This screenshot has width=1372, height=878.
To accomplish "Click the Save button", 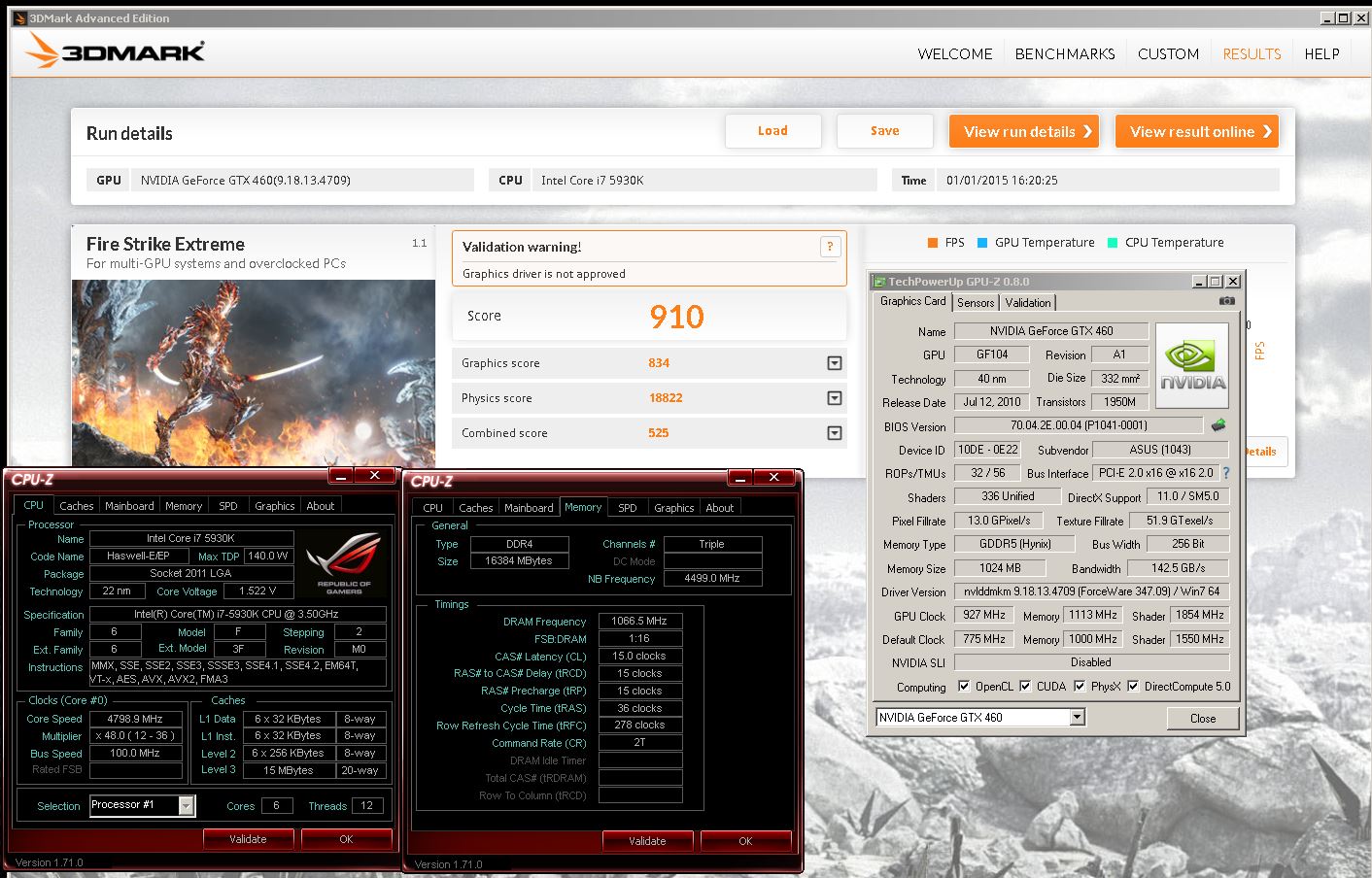I will pyautogui.click(x=885, y=131).
